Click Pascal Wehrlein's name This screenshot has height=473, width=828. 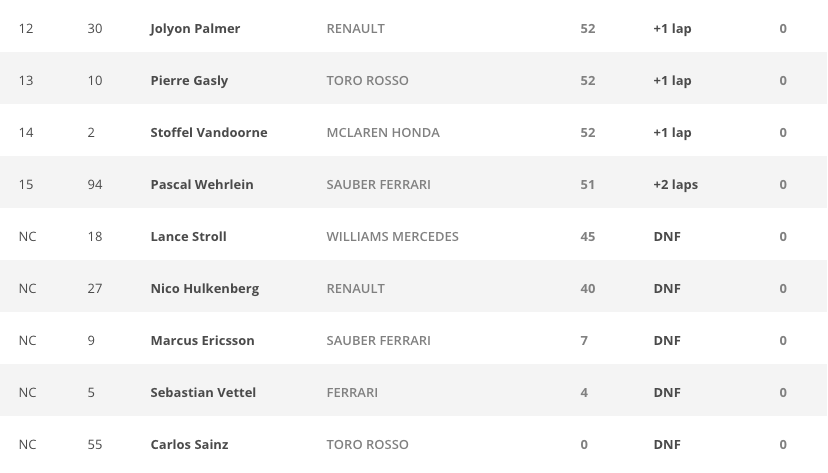click(x=201, y=185)
